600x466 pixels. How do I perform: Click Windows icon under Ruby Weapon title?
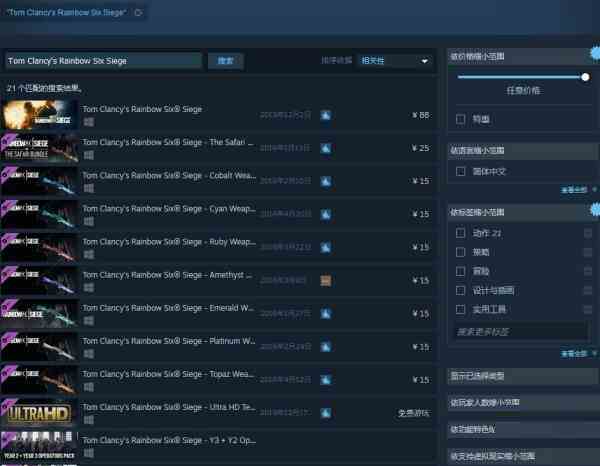coord(89,254)
